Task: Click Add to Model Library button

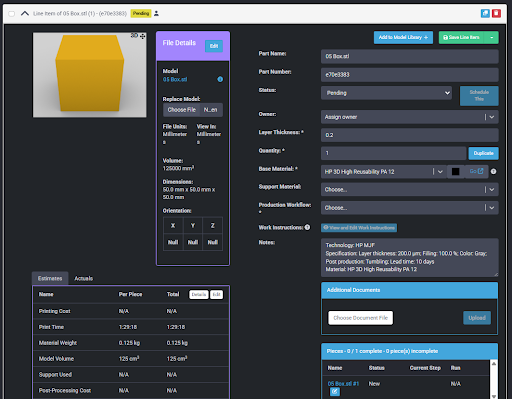Action: [x=403, y=37]
